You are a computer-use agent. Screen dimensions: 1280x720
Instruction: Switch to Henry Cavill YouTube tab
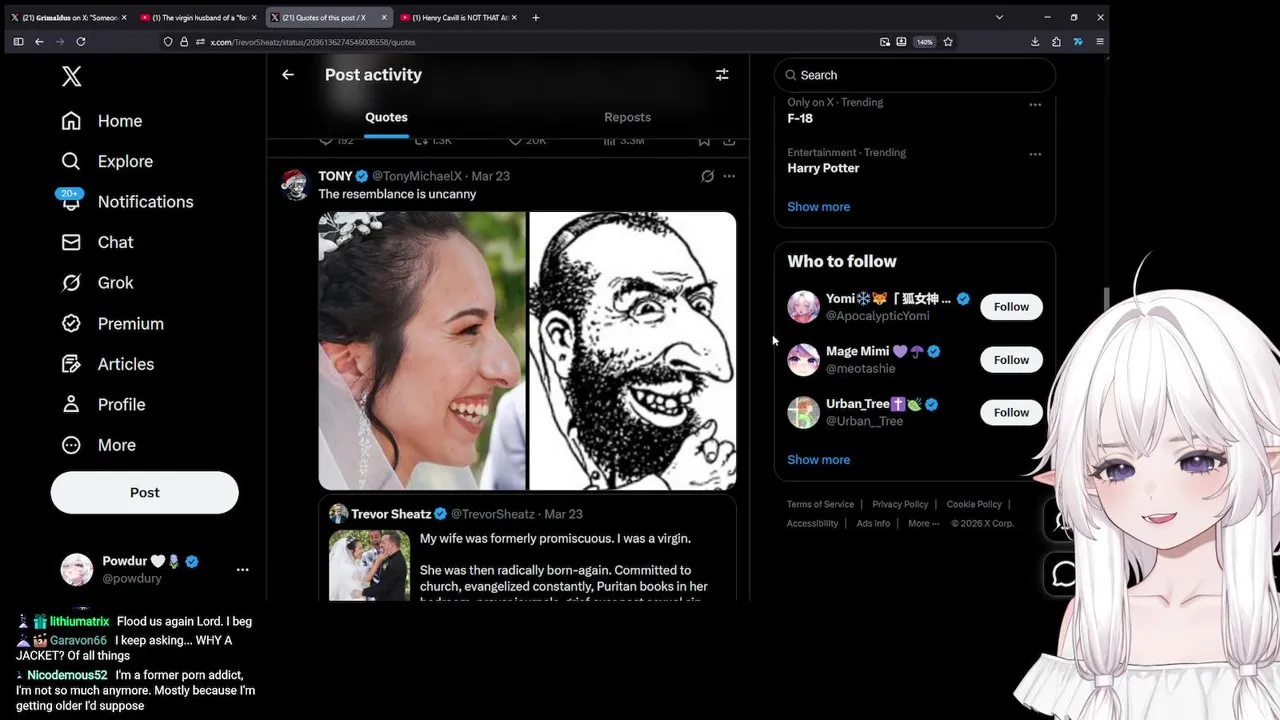click(x=458, y=17)
